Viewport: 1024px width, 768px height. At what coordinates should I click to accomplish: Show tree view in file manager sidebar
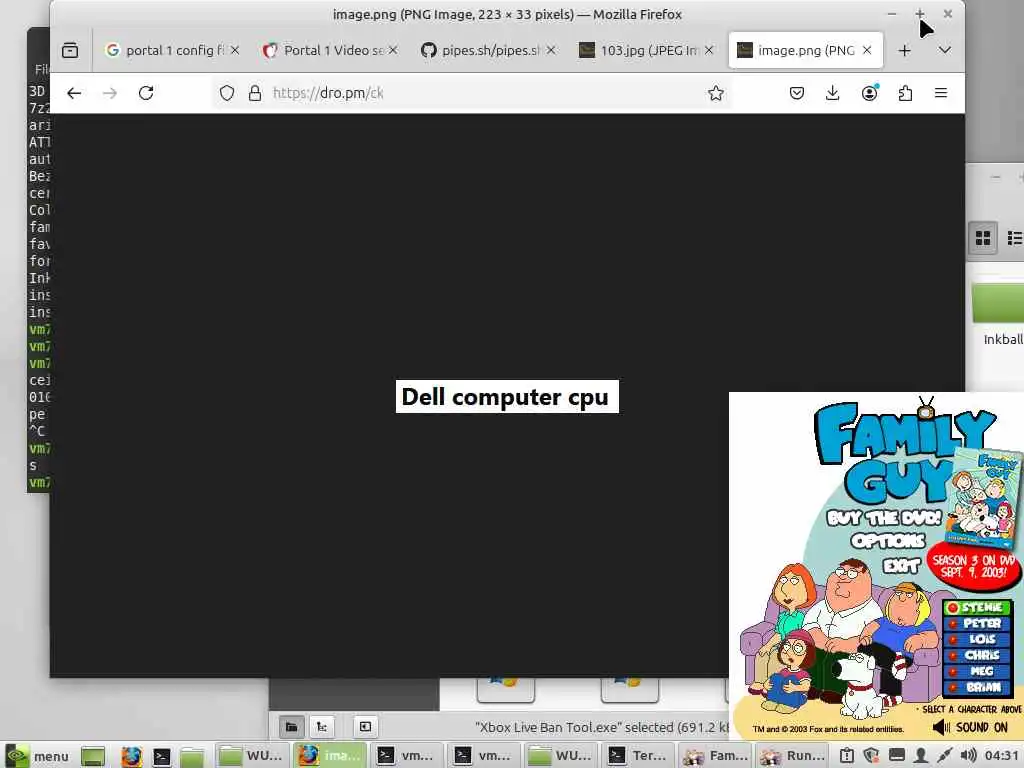(321, 727)
